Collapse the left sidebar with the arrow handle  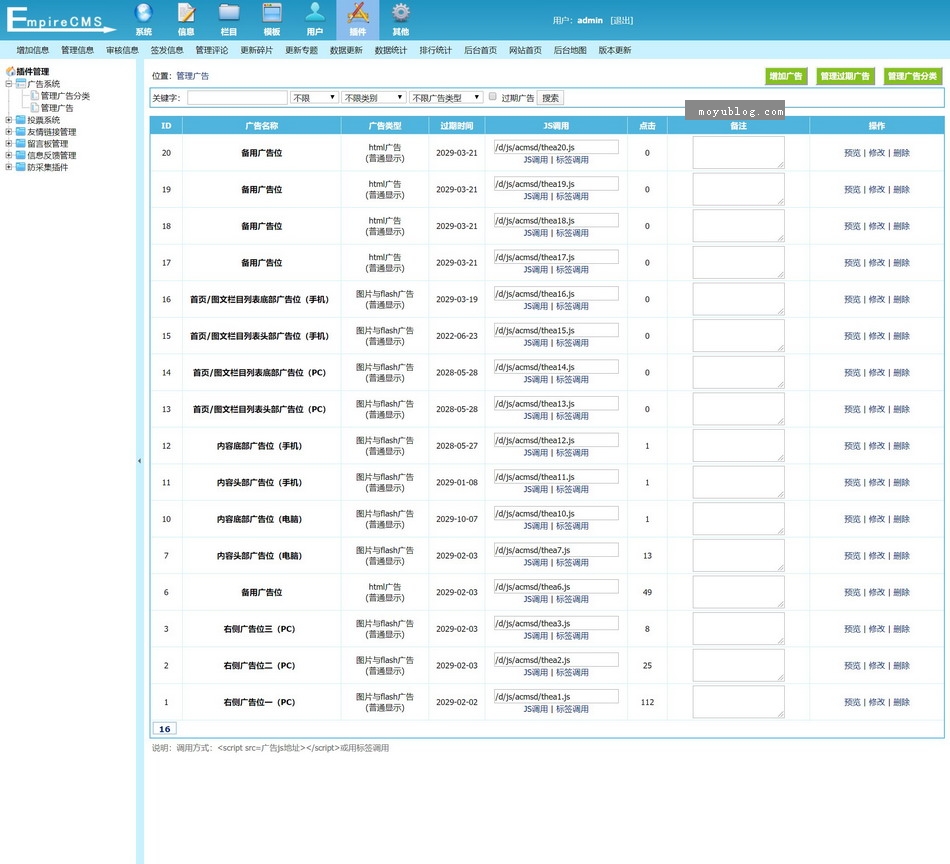[139, 461]
